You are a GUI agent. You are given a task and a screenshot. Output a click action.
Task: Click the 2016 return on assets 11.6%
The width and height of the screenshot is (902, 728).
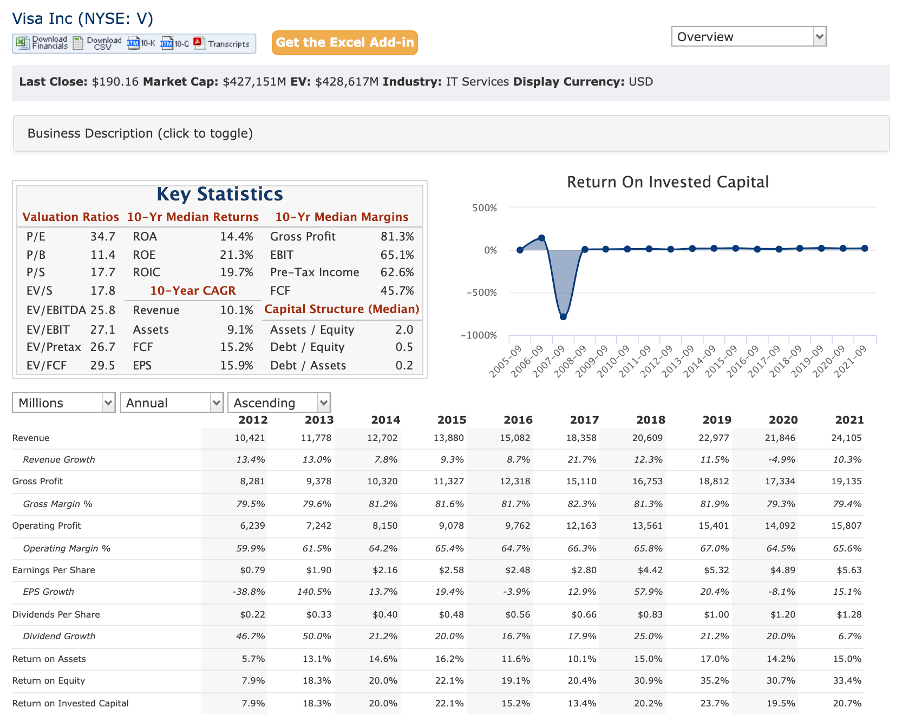515,659
